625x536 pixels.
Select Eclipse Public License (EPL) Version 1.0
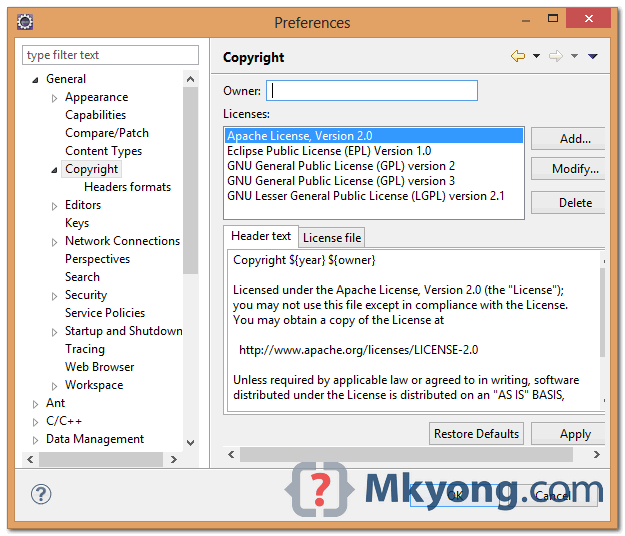(x=373, y=151)
